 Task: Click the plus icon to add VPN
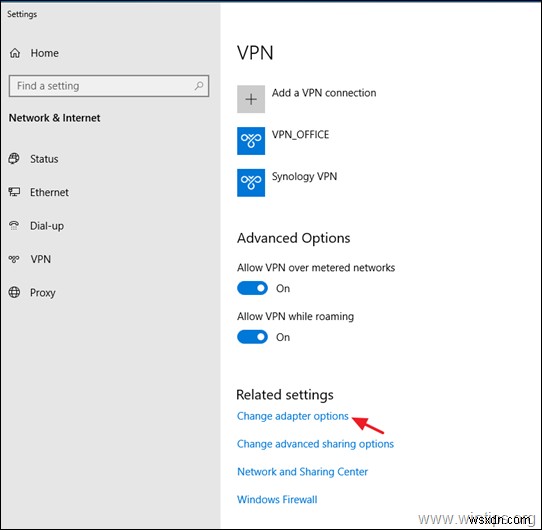point(251,99)
